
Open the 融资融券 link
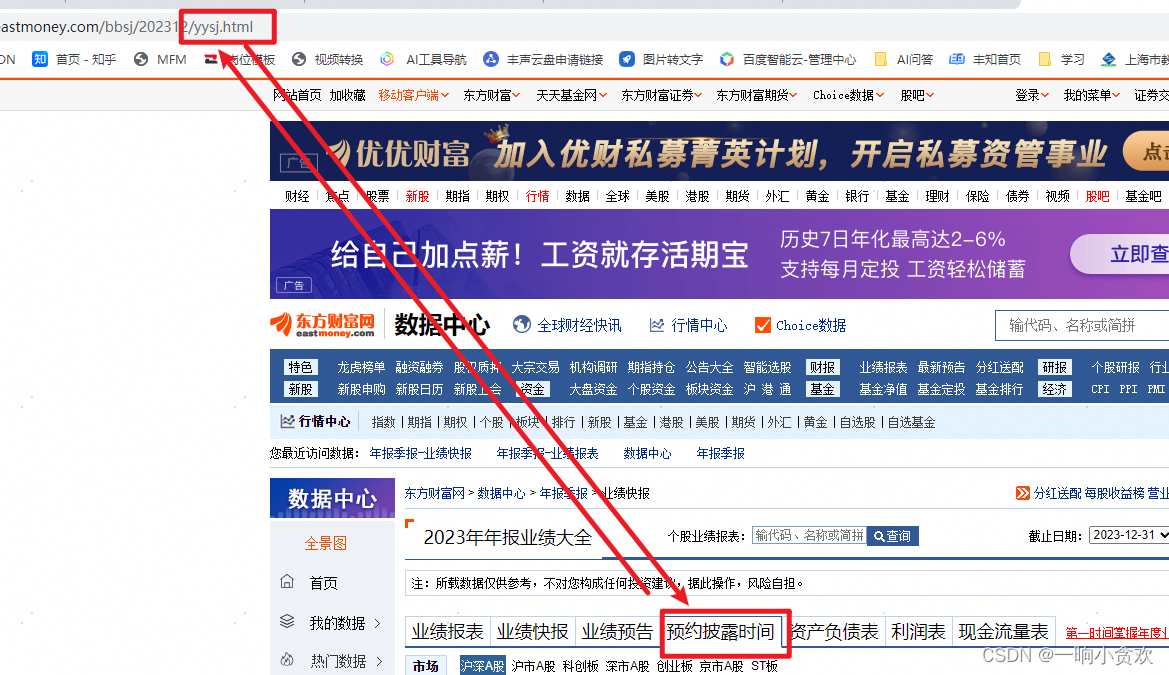pyautogui.click(x=419, y=367)
